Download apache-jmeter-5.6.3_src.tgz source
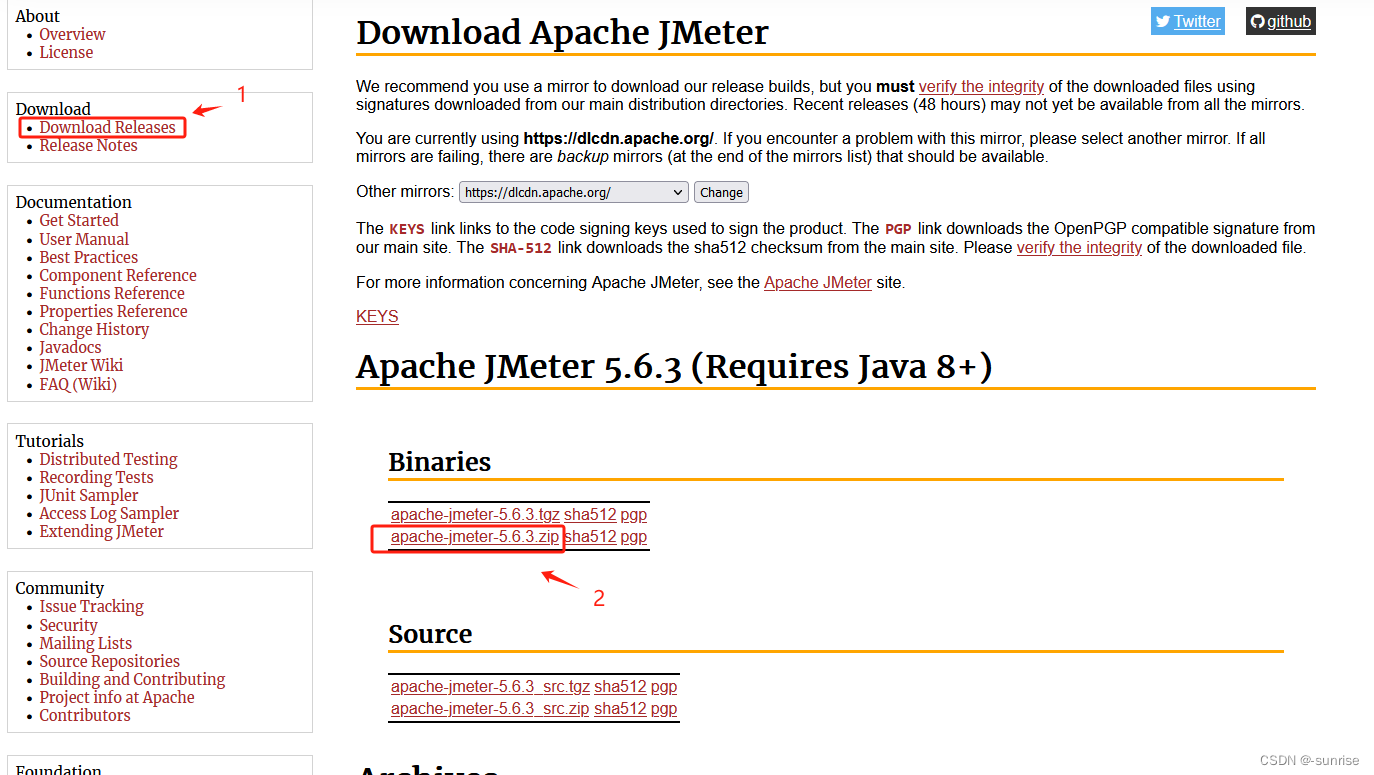1374x775 pixels. pos(490,686)
